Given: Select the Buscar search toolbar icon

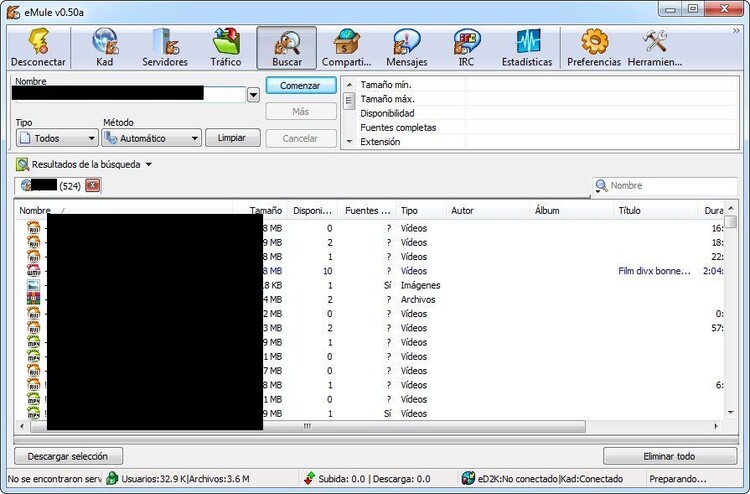Looking at the screenshot, I should [287, 48].
